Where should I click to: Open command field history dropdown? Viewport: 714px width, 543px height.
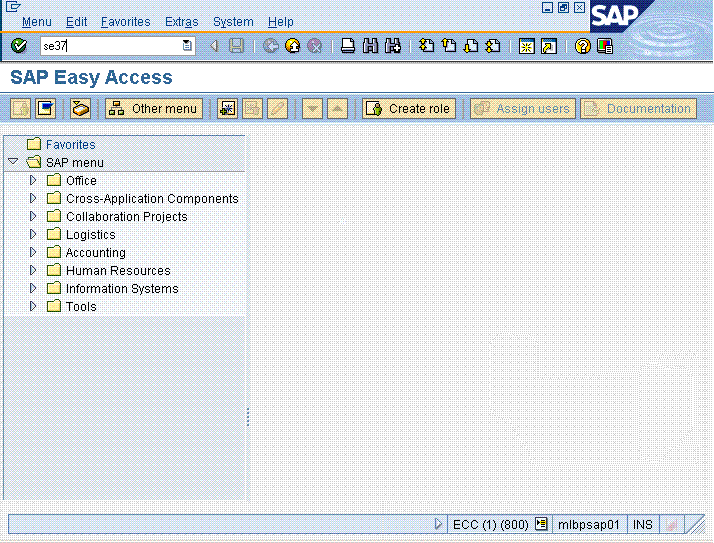(187, 45)
